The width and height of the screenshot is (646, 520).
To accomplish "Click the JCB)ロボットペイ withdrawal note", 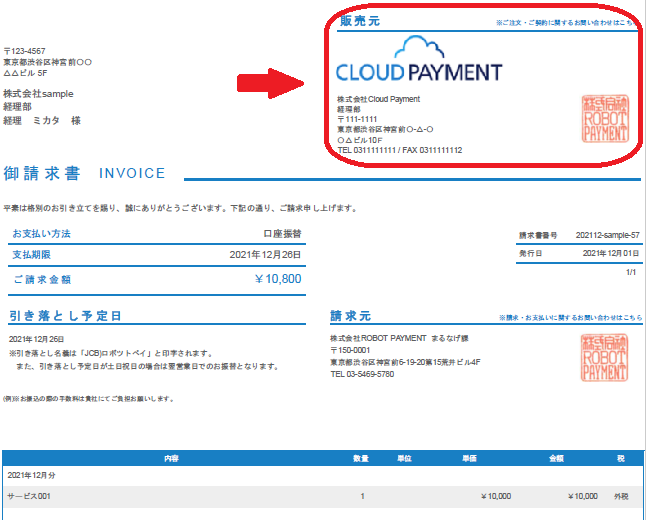I will [111, 354].
